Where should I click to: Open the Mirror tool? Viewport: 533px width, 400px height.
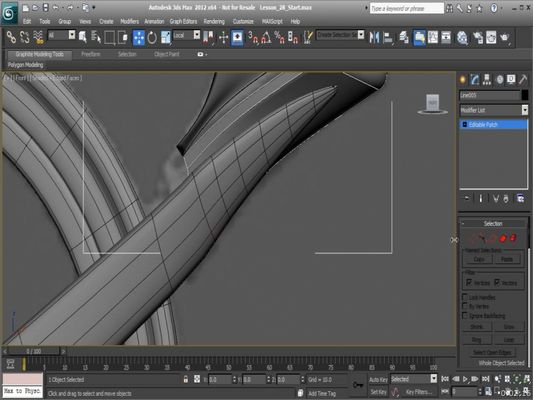pos(374,37)
